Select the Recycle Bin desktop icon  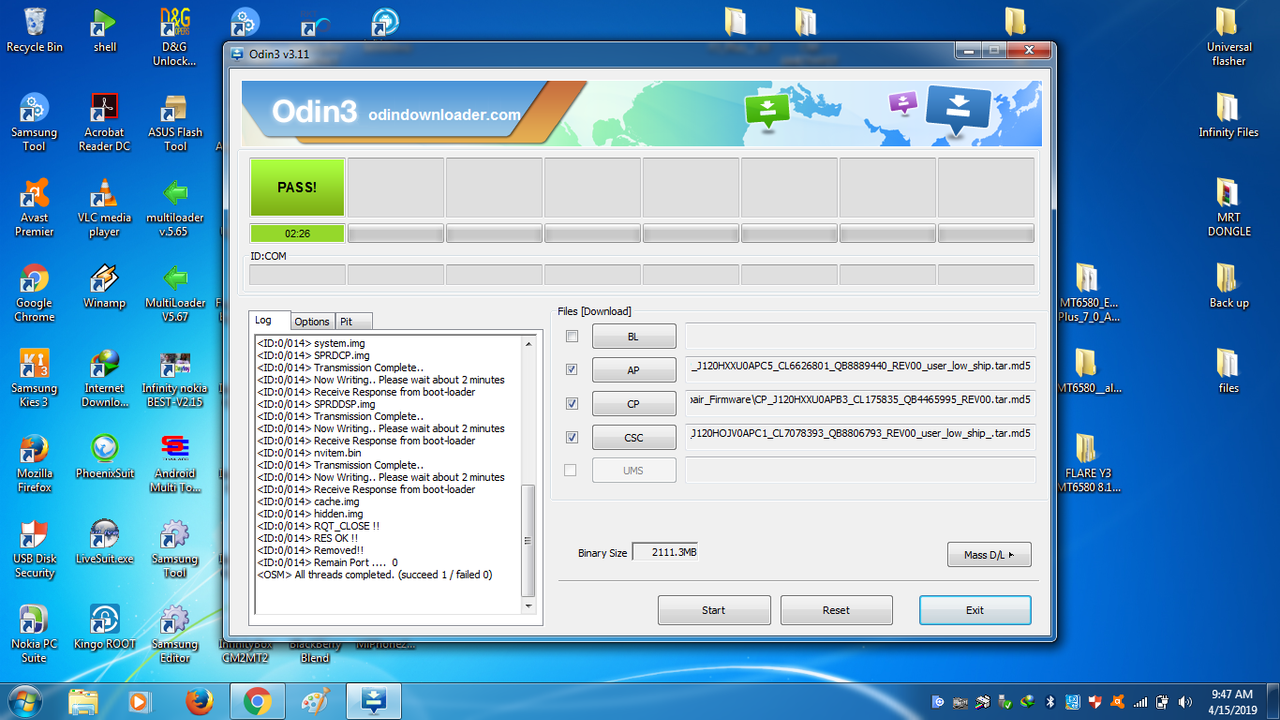34,30
